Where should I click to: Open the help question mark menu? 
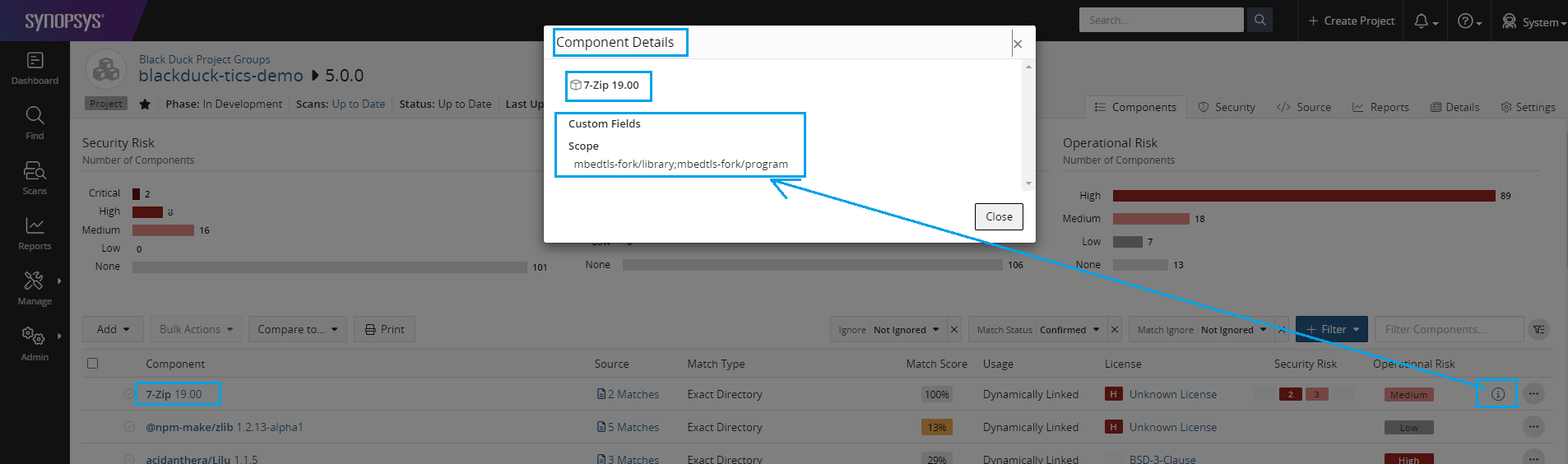[x=1469, y=21]
